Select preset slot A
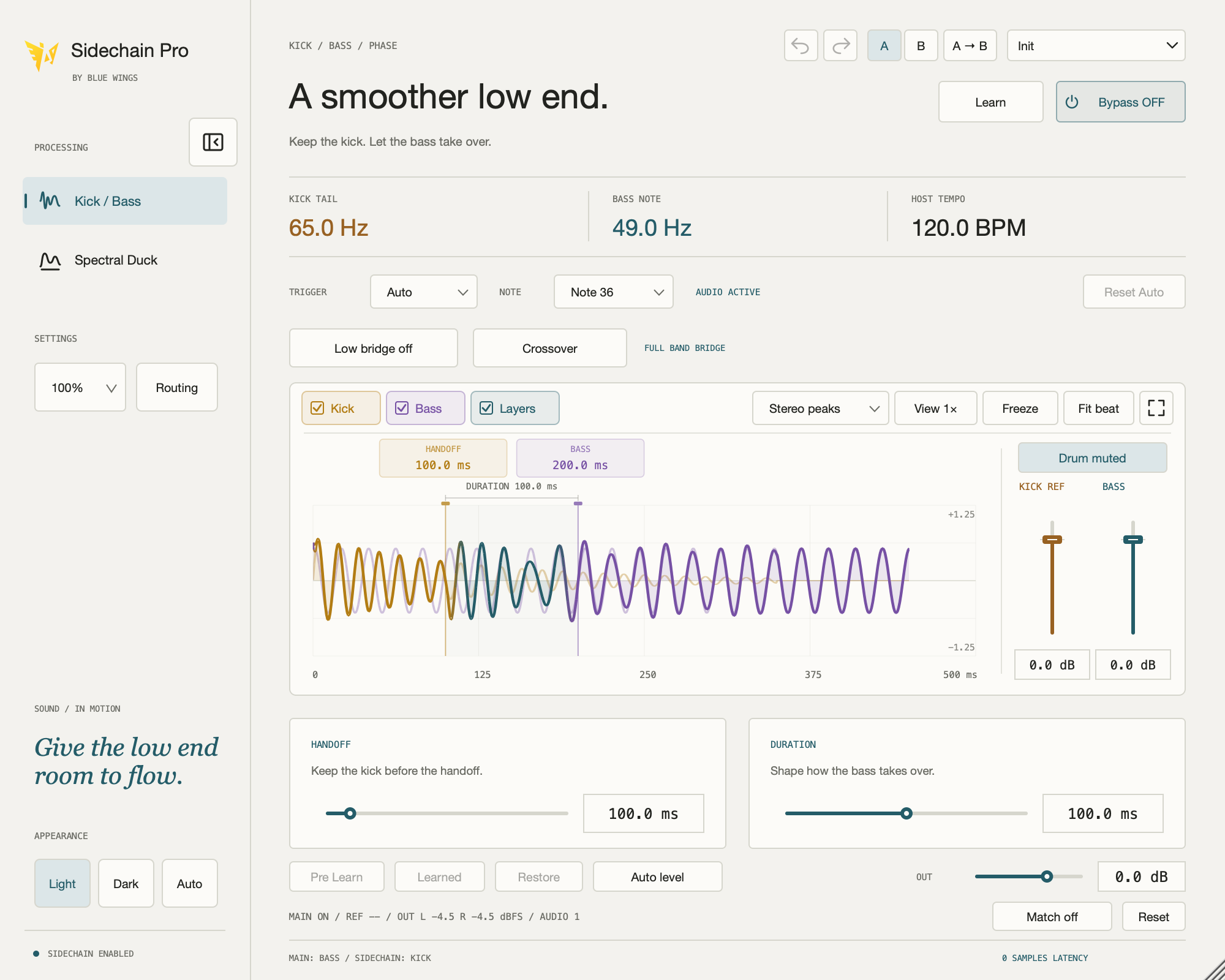 click(884, 45)
